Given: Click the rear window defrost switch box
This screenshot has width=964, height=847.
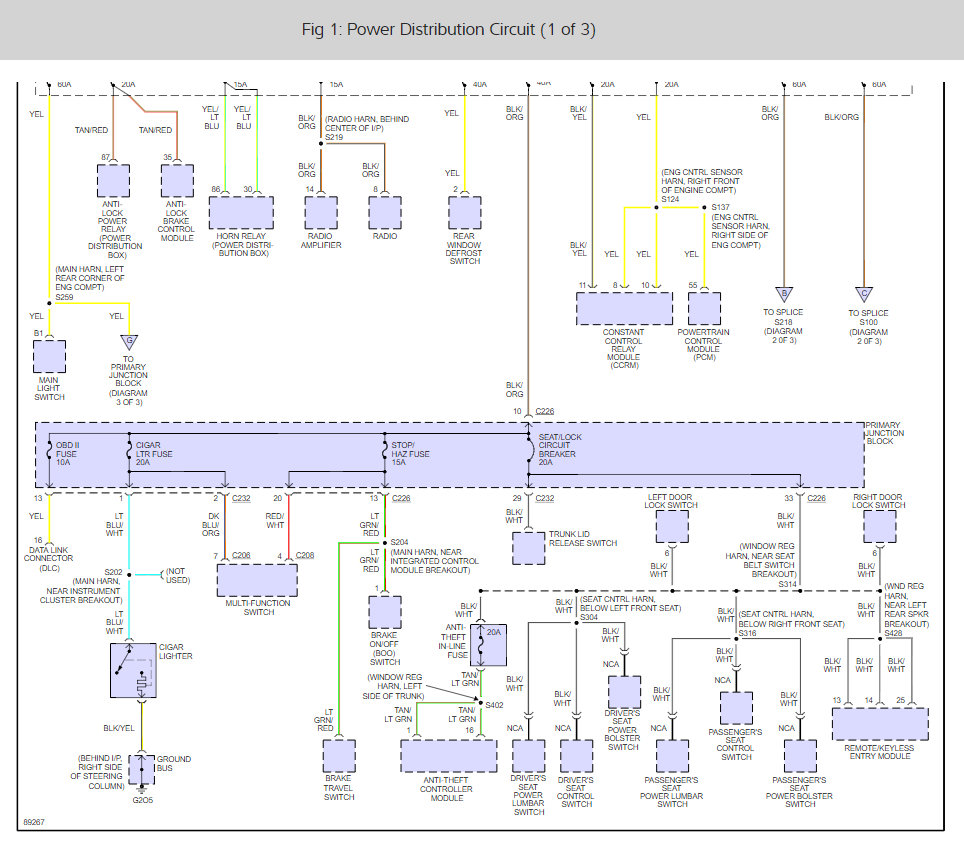Looking at the screenshot, I should (x=465, y=213).
